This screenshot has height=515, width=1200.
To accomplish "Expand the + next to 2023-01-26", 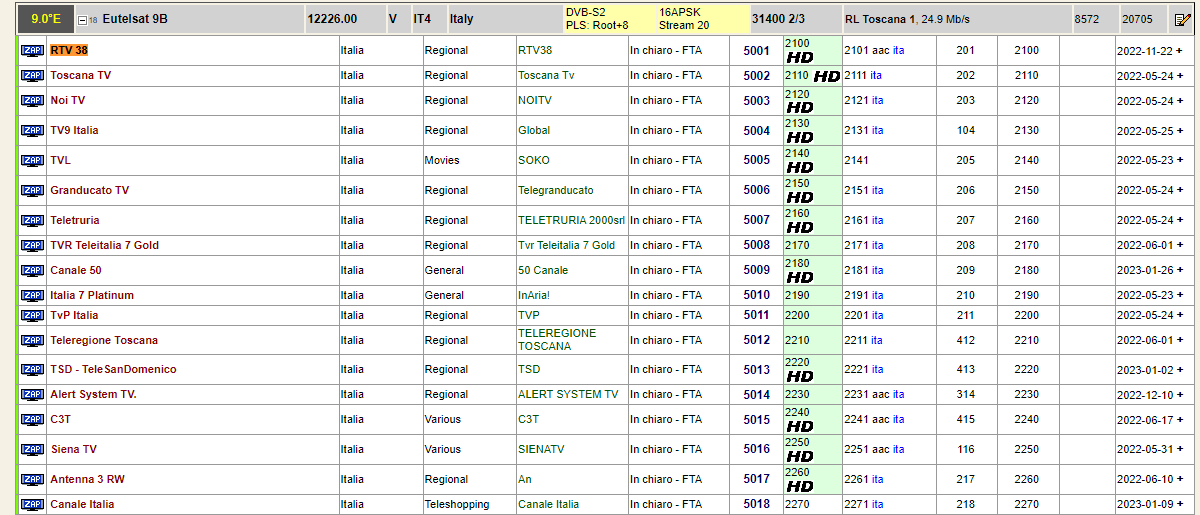I will pos(1178,270).
